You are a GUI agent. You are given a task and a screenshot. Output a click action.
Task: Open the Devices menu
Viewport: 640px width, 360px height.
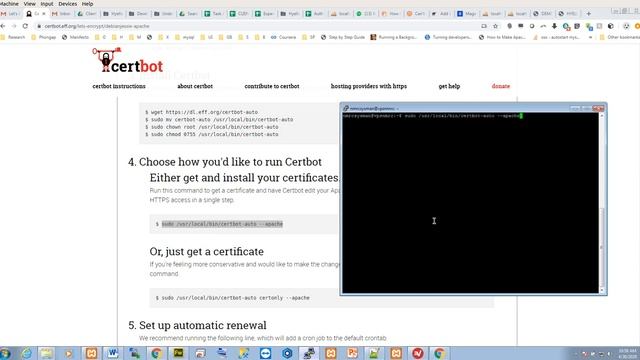(68, 4)
